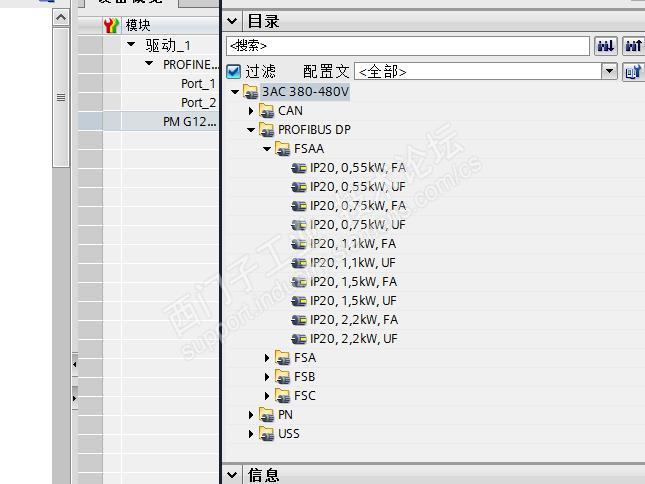Select the text IP20, 0,55kW, FA
645x484 pixels.
(357, 168)
